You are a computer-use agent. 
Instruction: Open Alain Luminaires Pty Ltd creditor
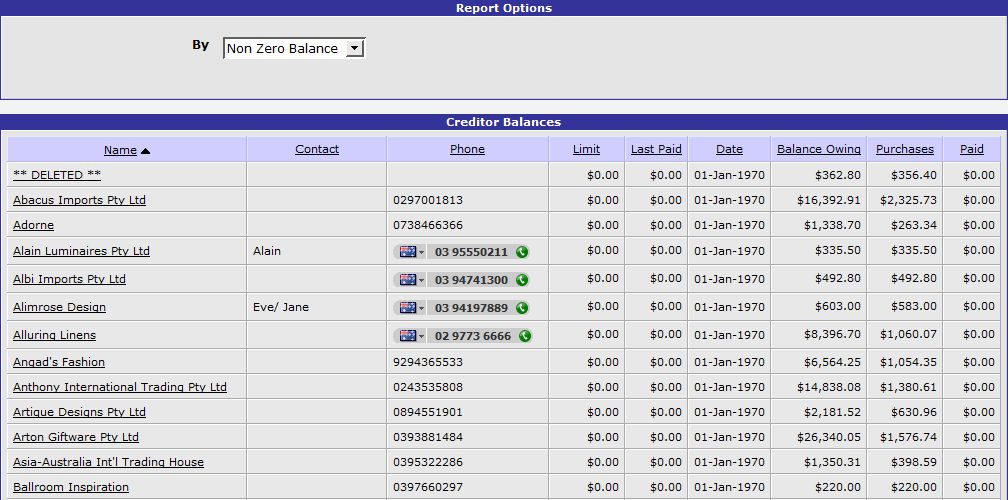(x=81, y=251)
